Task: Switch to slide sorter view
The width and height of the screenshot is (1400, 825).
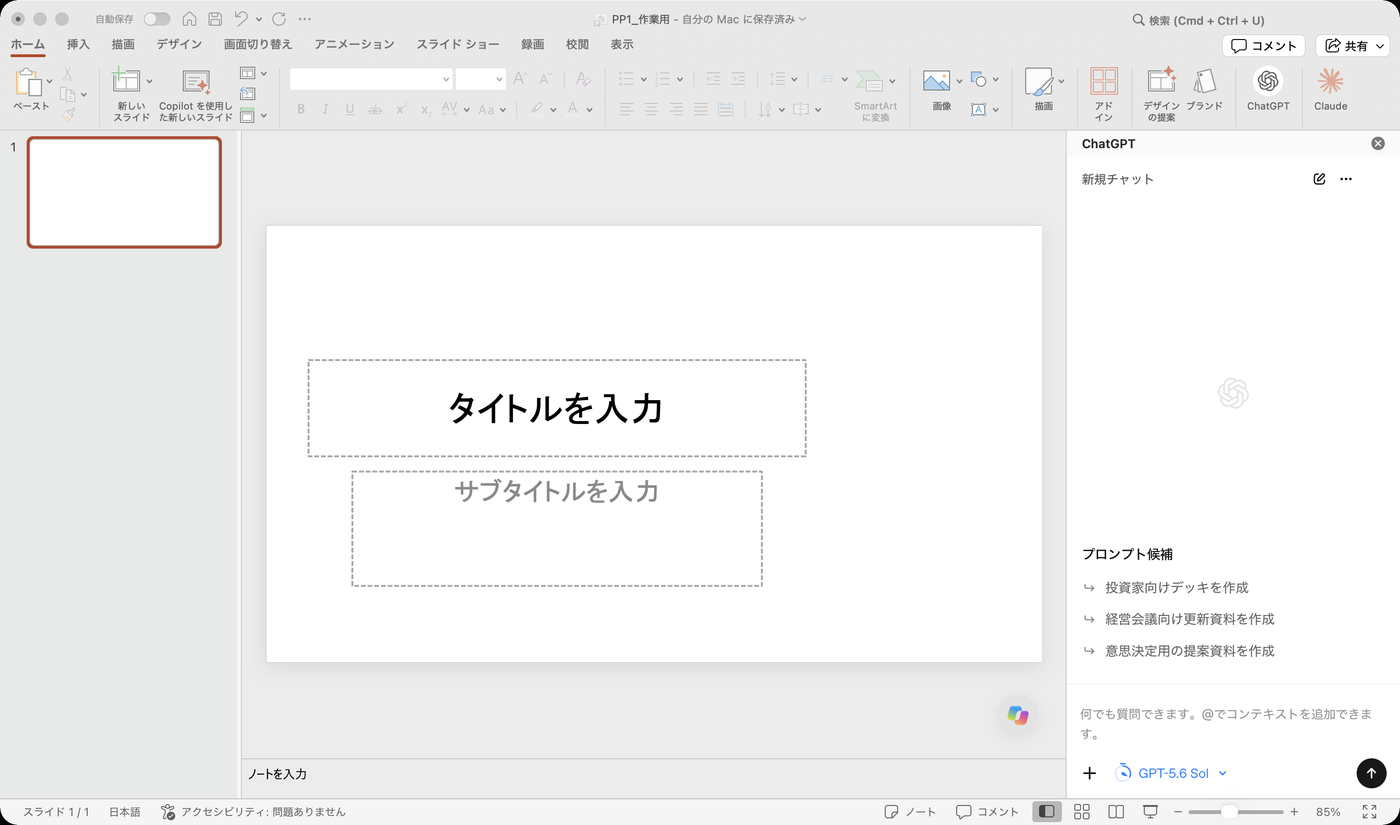Action: click(1081, 812)
